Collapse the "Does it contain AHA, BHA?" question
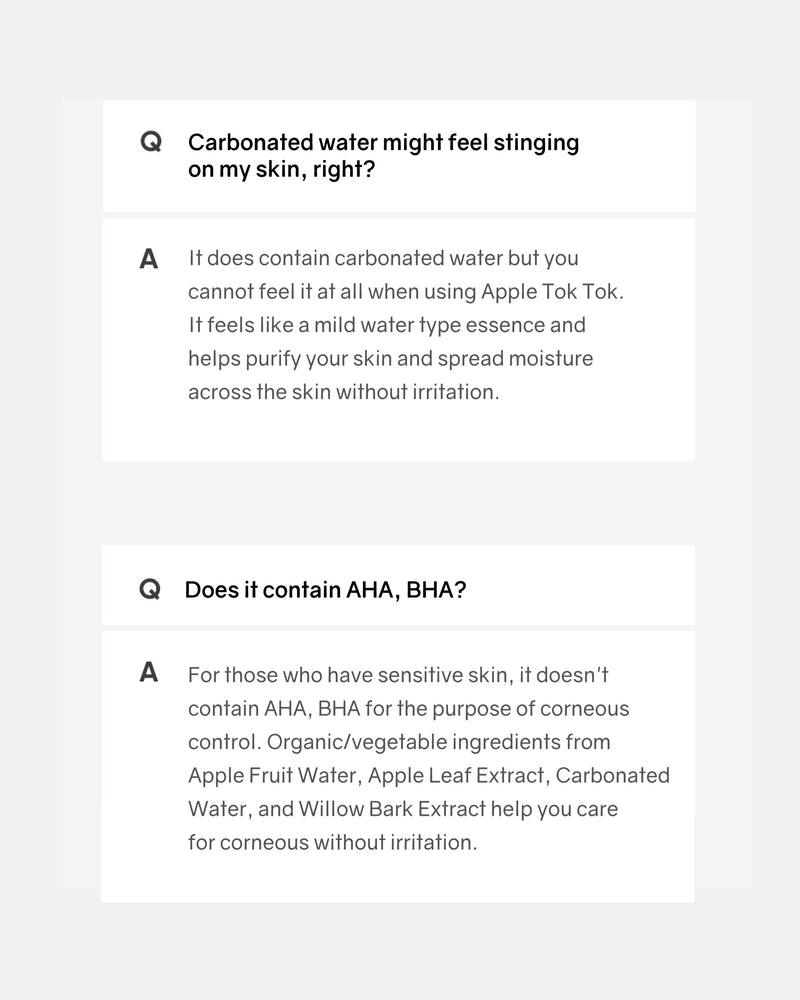The height and width of the screenshot is (1000, 800). [325, 590]
